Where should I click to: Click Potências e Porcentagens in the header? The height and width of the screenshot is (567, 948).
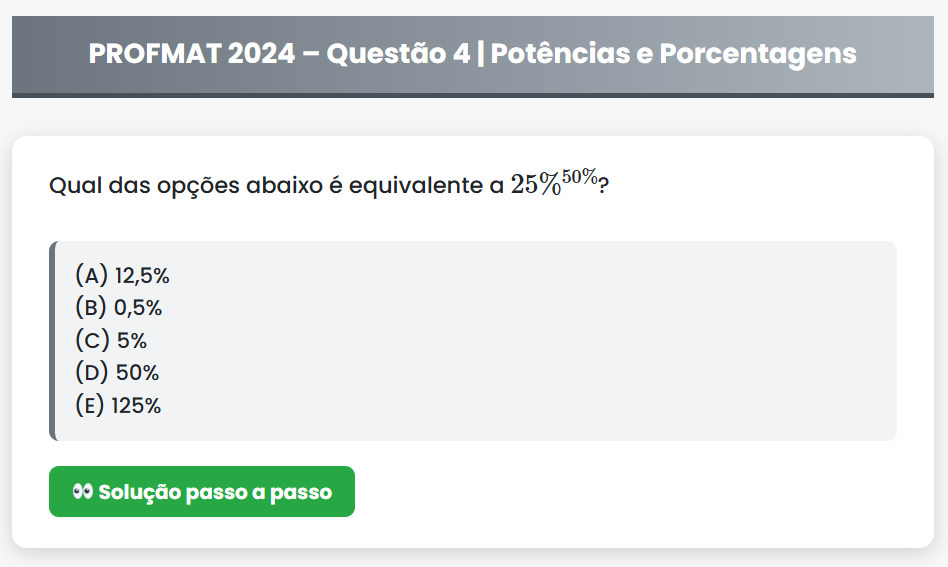pos(674,53)
